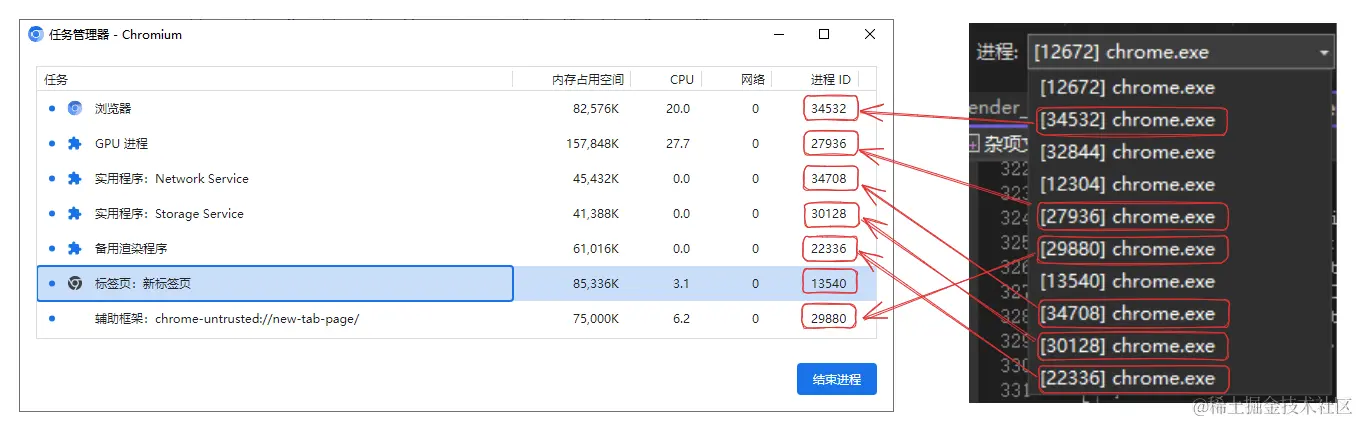Select the GPU 进程 task row
This screenshot has width=1359, height=423.
click(457, 143)
